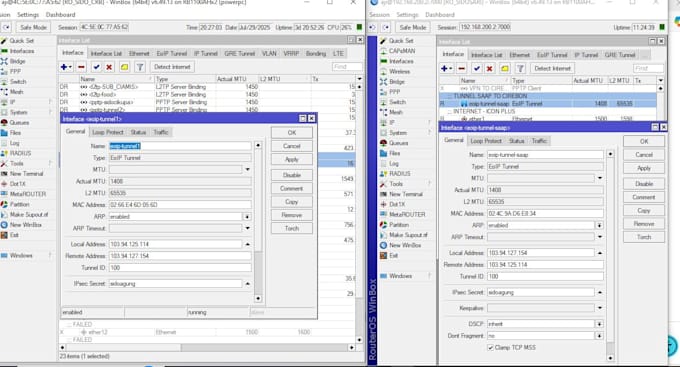Click Copy in eoip-tunnel-saap dialog
The width and height of the screenshot is (680, 367).
[x=644, y=210]
